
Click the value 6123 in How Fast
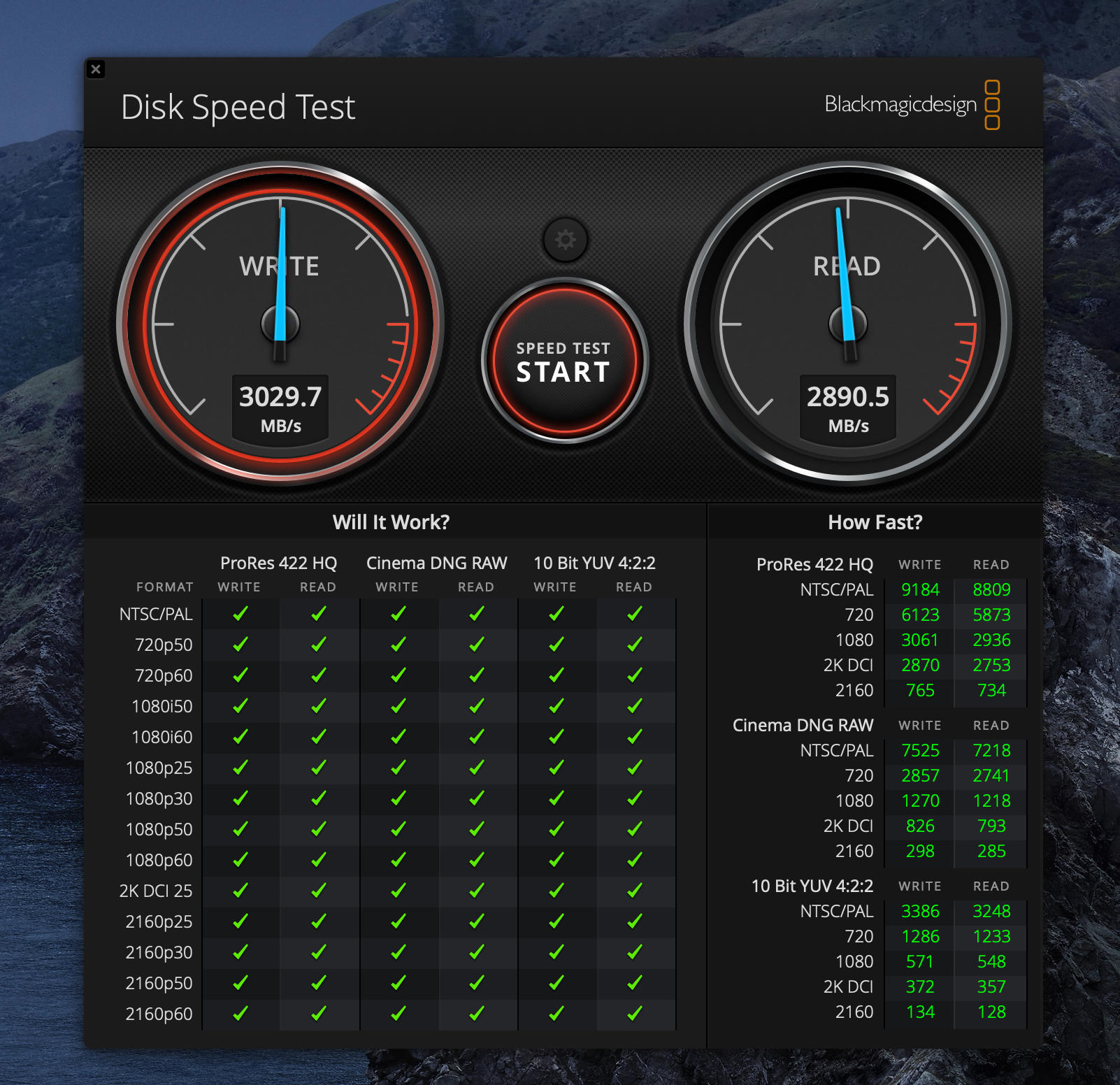pos(920,615)
